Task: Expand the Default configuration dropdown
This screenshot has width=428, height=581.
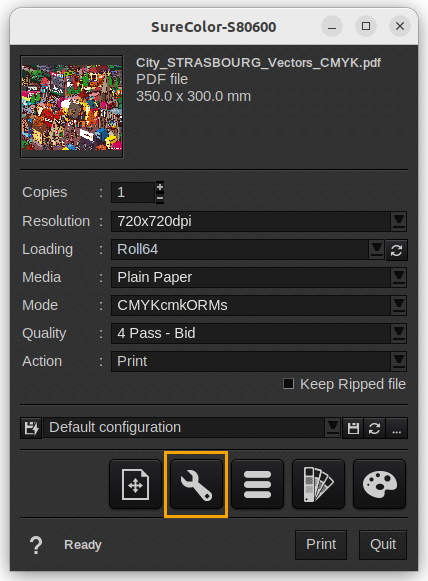Action: coord(333,428)
